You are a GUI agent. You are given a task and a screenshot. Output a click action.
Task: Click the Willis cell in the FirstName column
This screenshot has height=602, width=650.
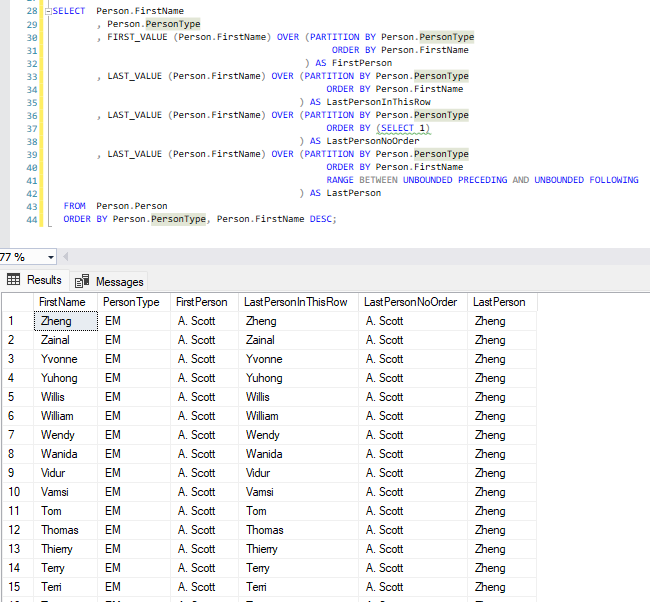pyautogui.click(x=66, y=397)
